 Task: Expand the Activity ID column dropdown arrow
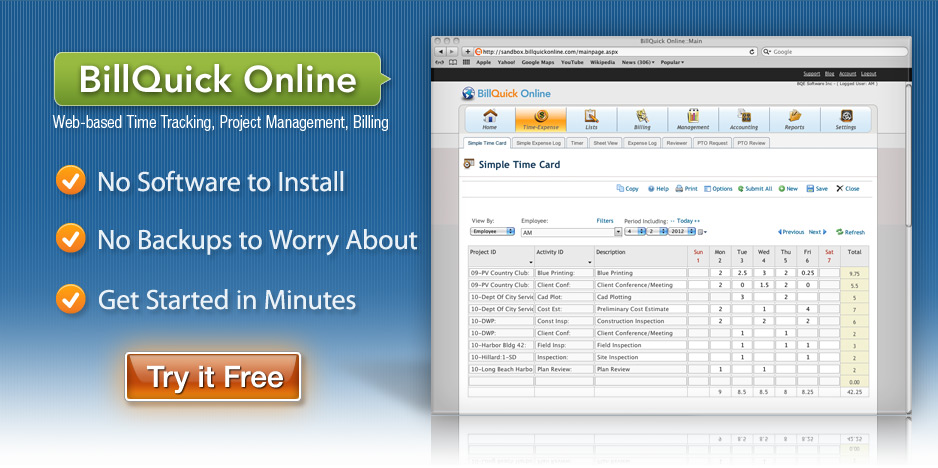[590, 262]
